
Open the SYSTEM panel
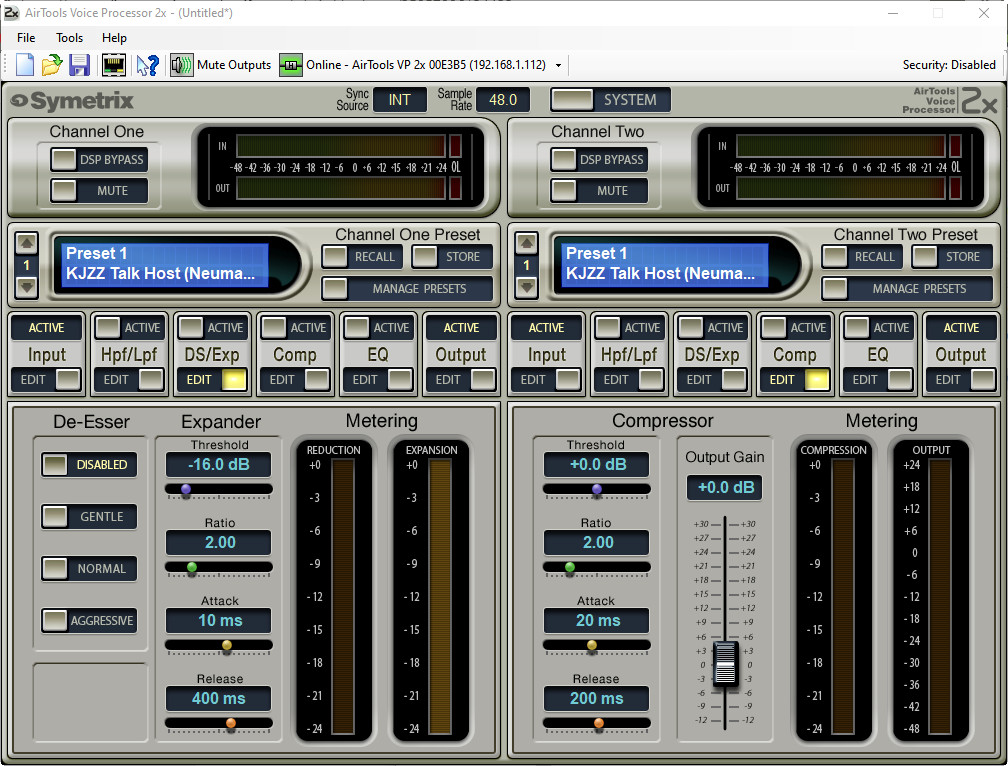point(609,100)
